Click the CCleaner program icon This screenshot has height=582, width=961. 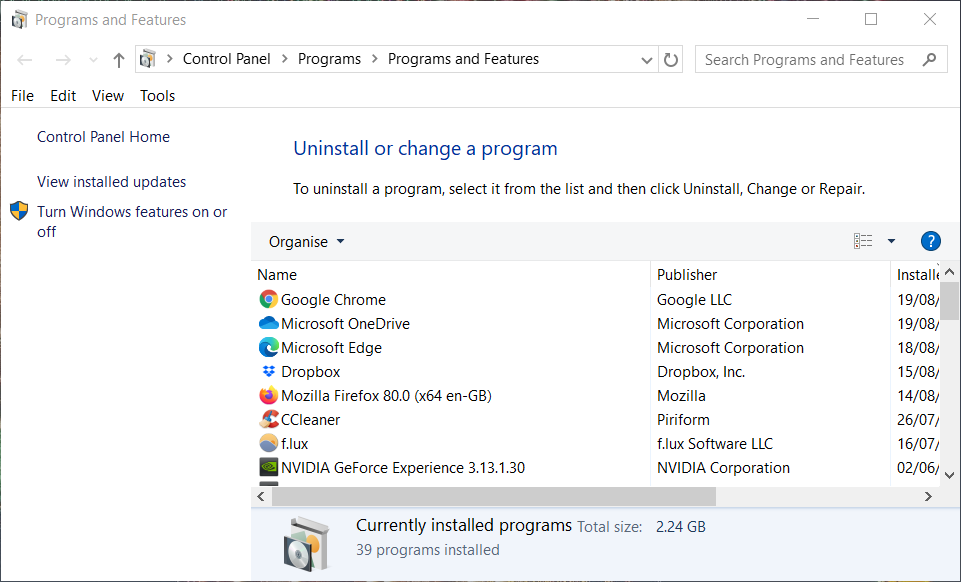coord(268,420)
